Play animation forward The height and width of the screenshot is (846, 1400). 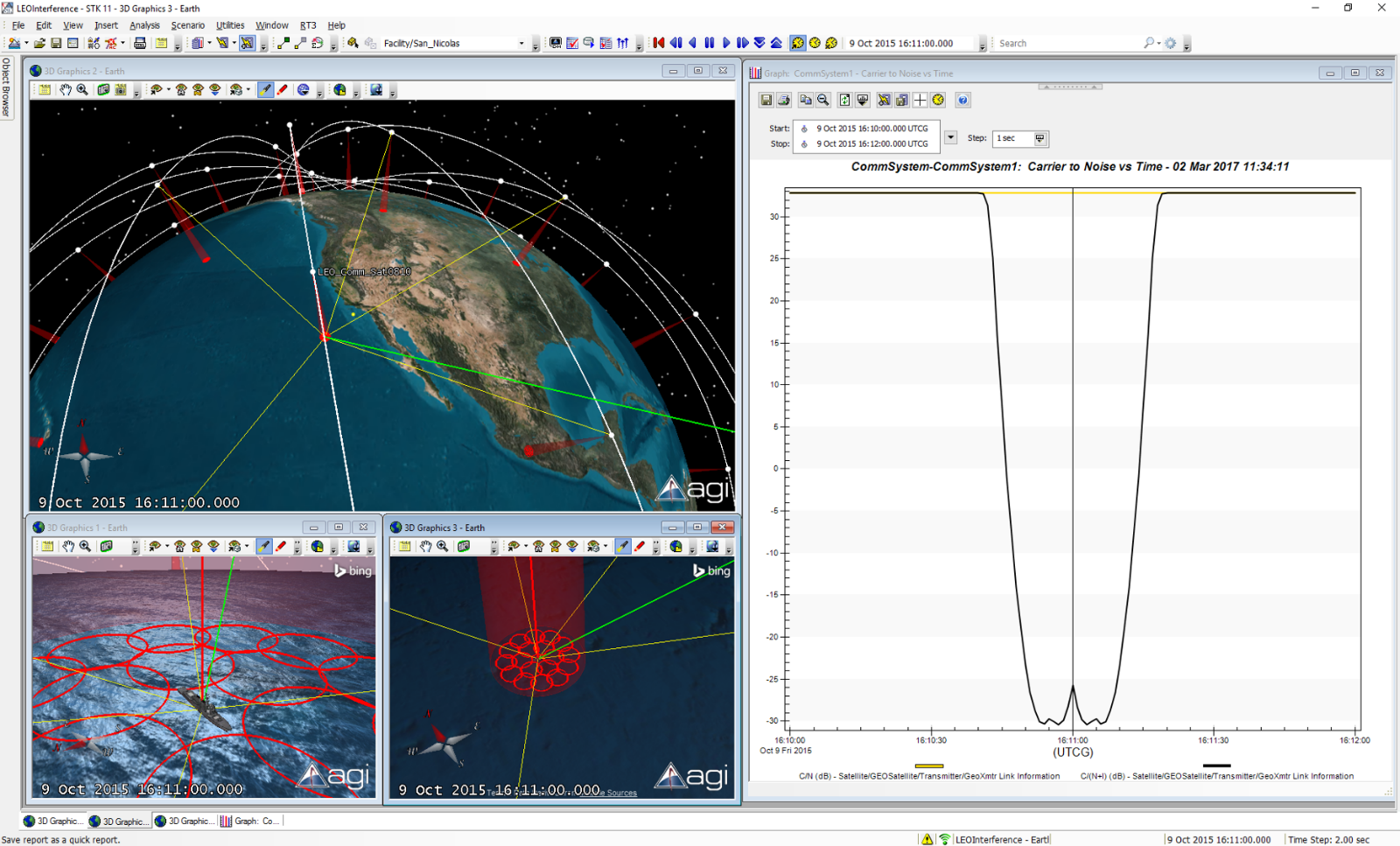tap(726, 43)
